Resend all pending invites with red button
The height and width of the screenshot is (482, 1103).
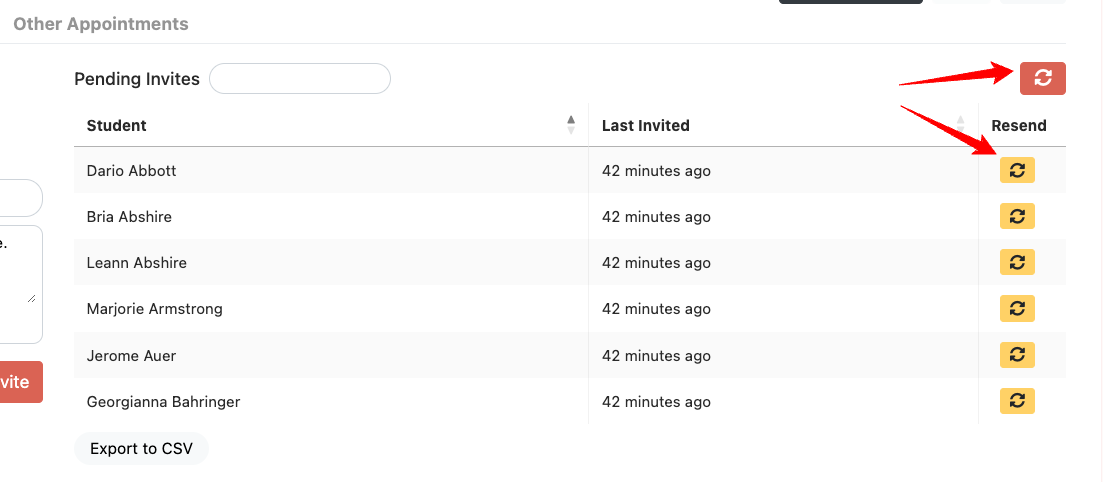coord(1042,78)
